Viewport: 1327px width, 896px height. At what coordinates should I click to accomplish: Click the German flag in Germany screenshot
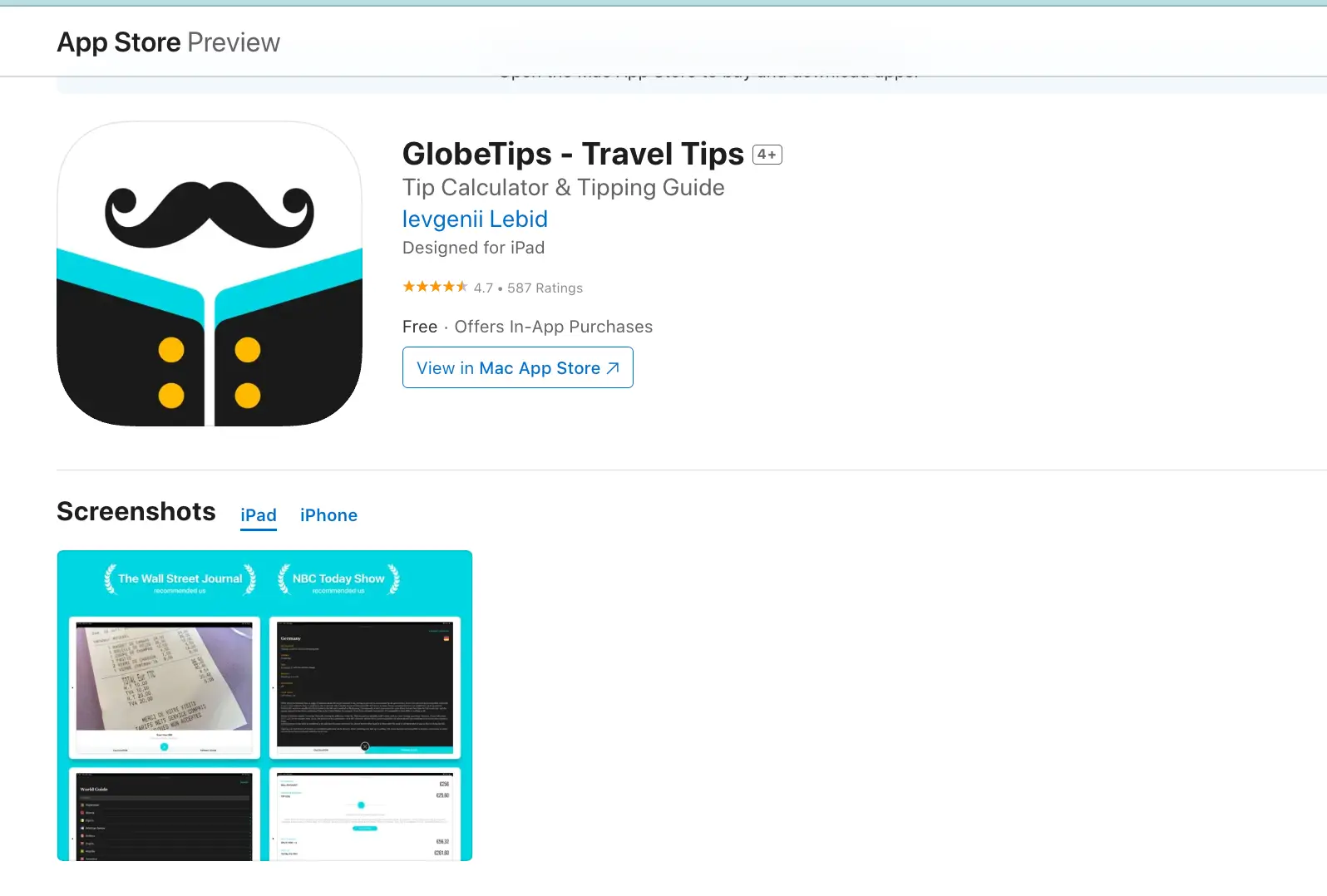click(446, 638)
